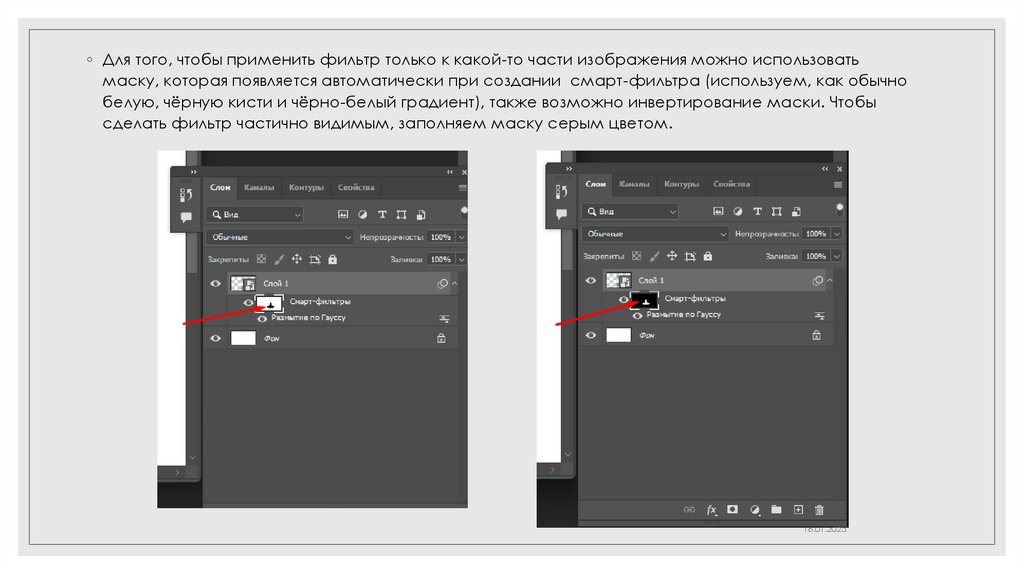Switch to Контуры tab in left panel
The image size is (1024, 574).
(x=306, y=187)
